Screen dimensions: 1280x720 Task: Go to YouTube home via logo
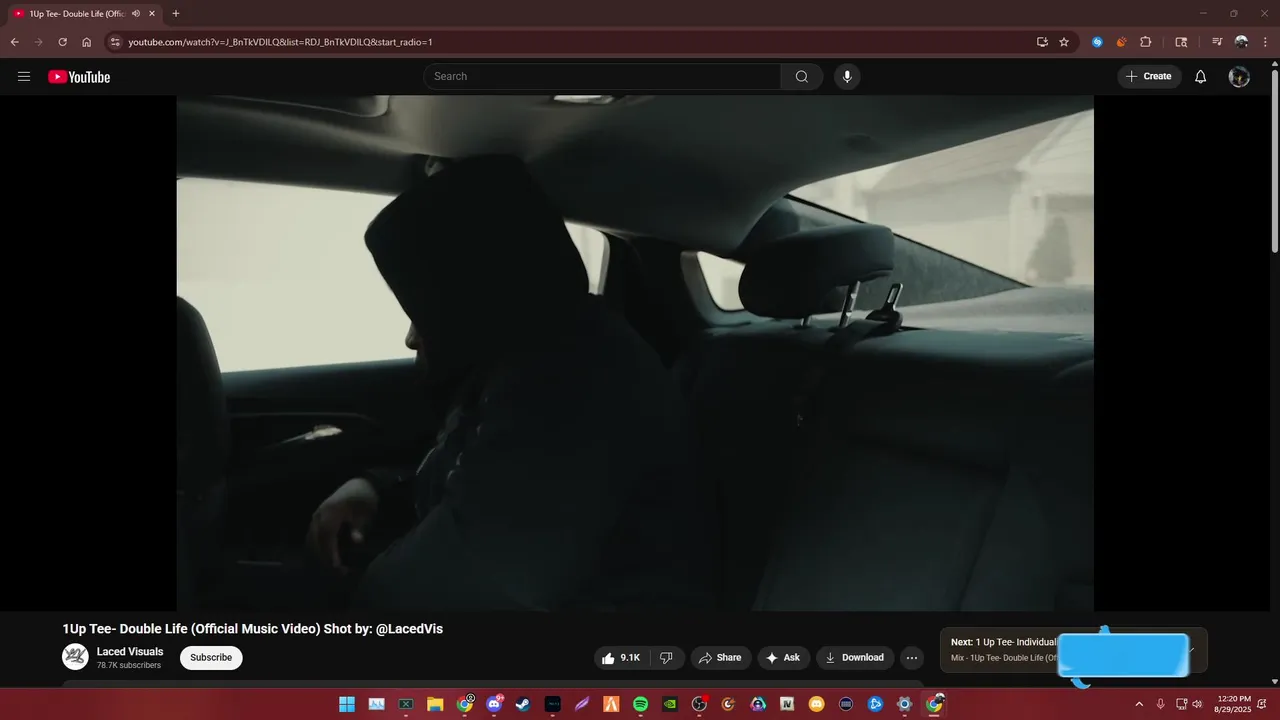(79, 77)
